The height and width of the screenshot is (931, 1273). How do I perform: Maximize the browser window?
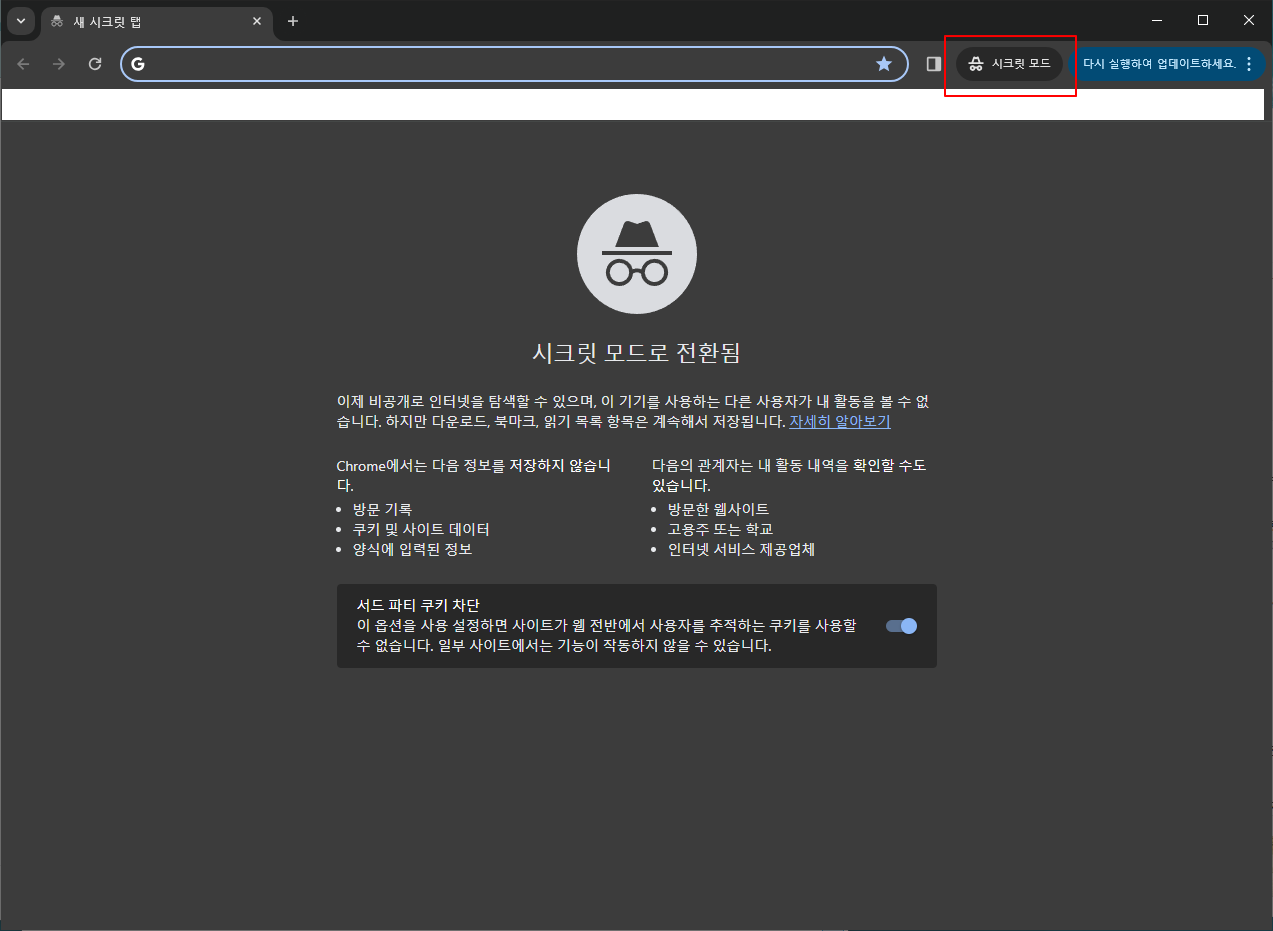[x=1202, y=20]
